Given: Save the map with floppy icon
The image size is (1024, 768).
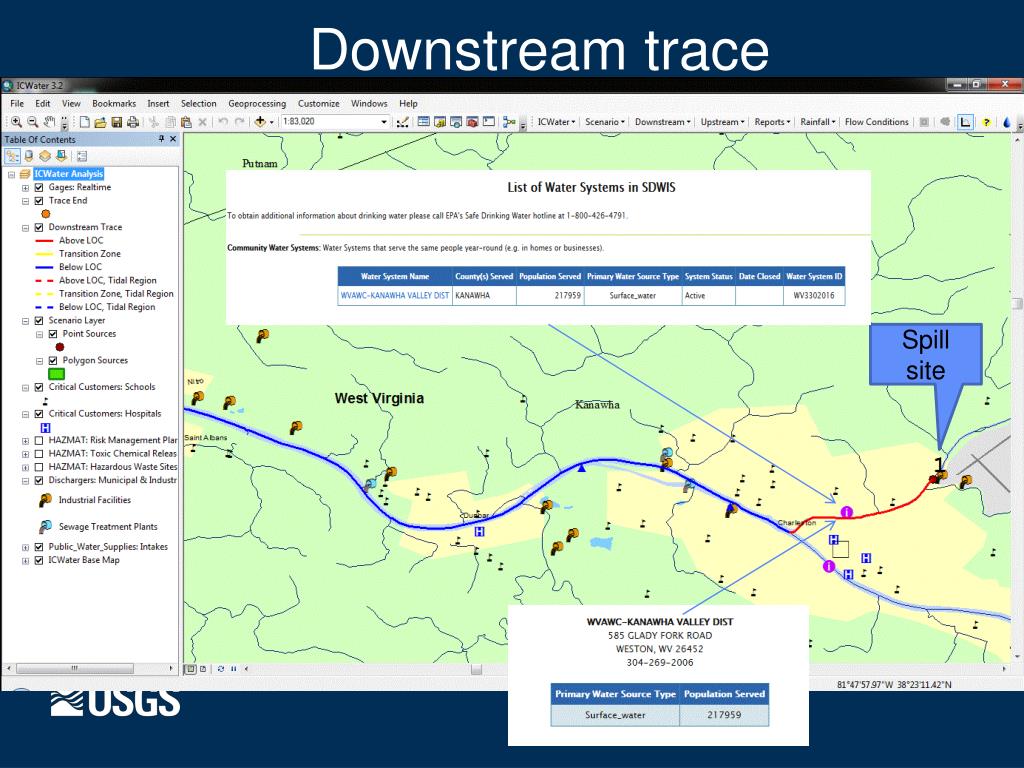Looking at the screenshot, I should (x=117, y=122).
